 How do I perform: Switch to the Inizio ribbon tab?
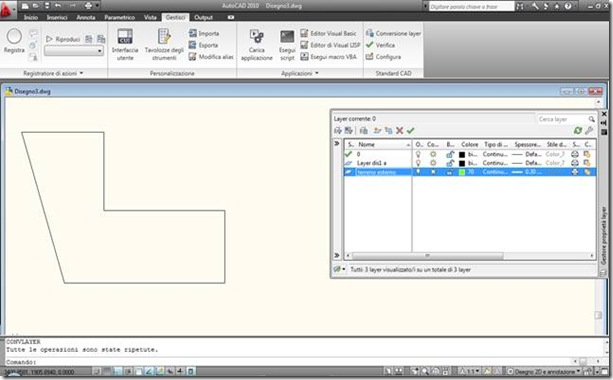[30, 17]
